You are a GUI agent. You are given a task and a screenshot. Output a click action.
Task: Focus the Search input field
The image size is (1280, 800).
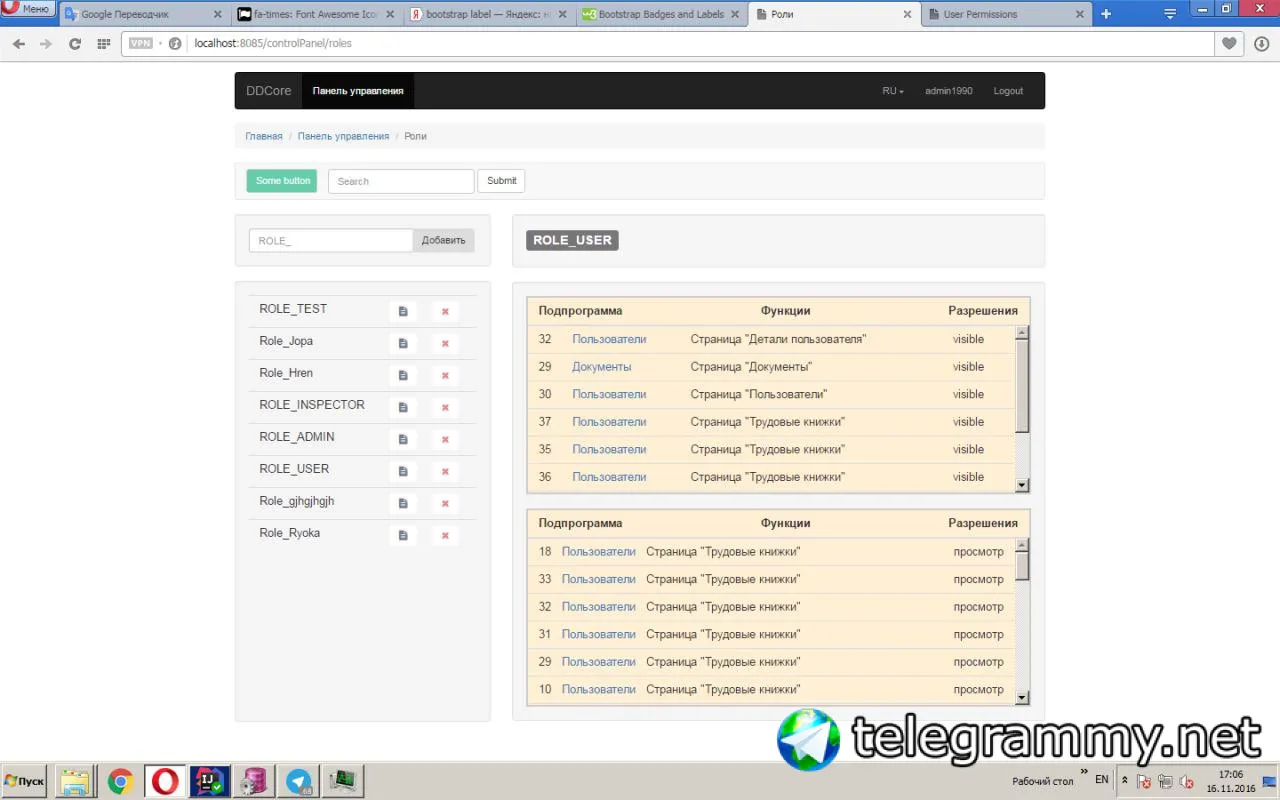[401, 181]
